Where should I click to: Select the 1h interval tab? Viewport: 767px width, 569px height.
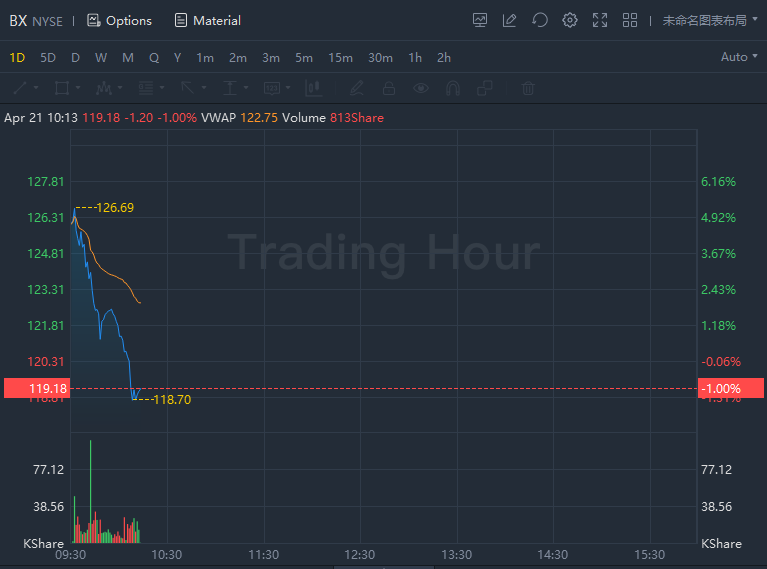click(x=415, y=57)
